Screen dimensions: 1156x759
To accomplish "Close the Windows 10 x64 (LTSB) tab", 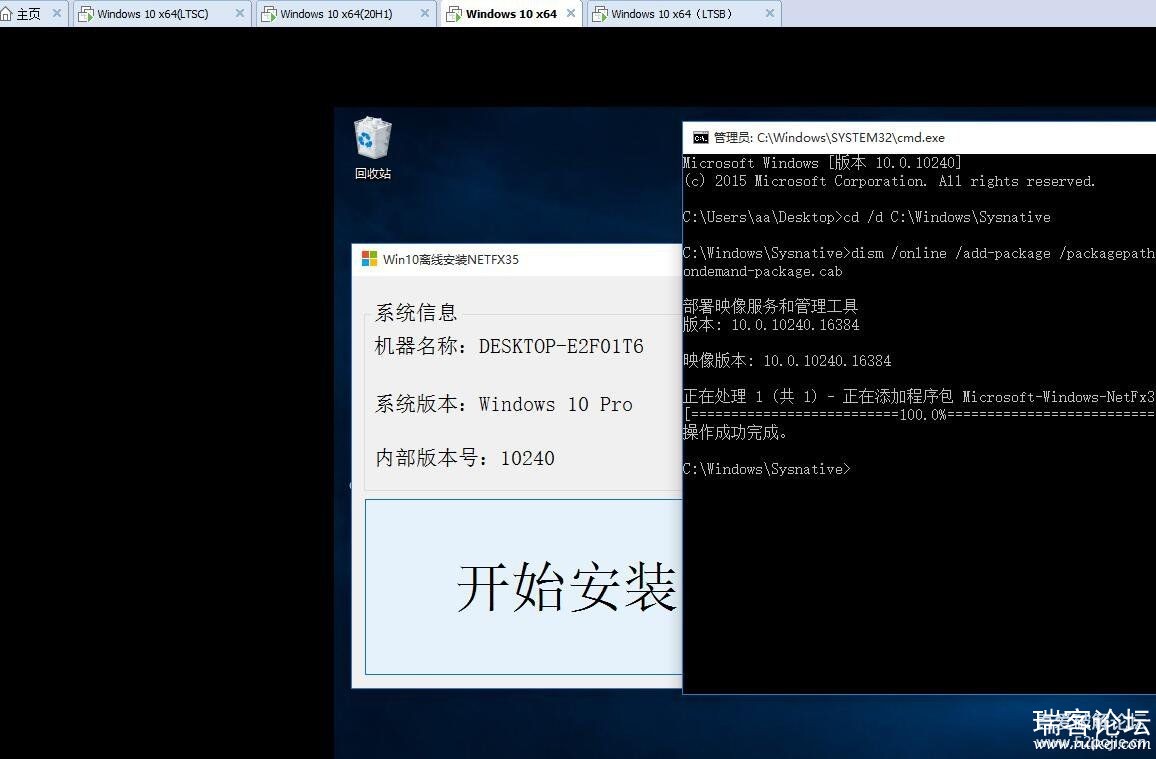I will pos(770,13).
